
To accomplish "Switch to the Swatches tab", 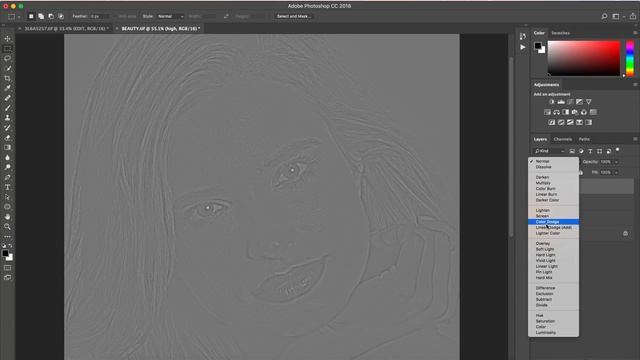I will (560, 33).
